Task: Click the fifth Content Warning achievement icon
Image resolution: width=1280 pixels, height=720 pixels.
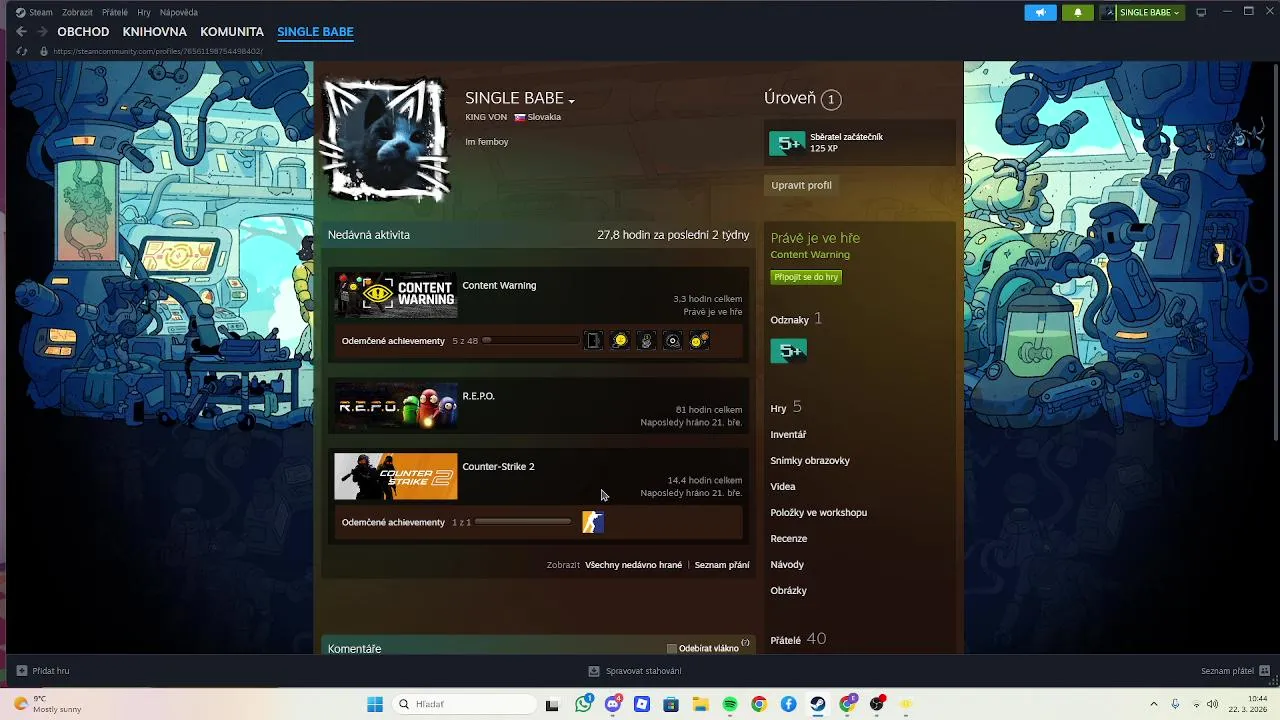Action: (699, 341)
